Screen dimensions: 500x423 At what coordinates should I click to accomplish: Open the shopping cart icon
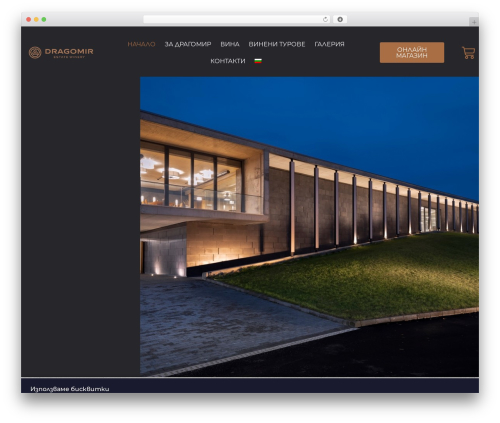click(468, 53)
